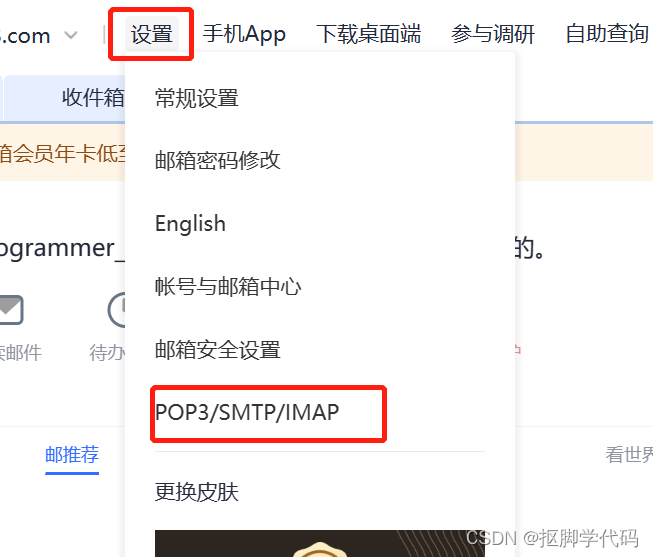Image resolution: width=653 pixels, height=557 pixels.
Task: Select the 邮推荐 tab
Action: point(72,455)
